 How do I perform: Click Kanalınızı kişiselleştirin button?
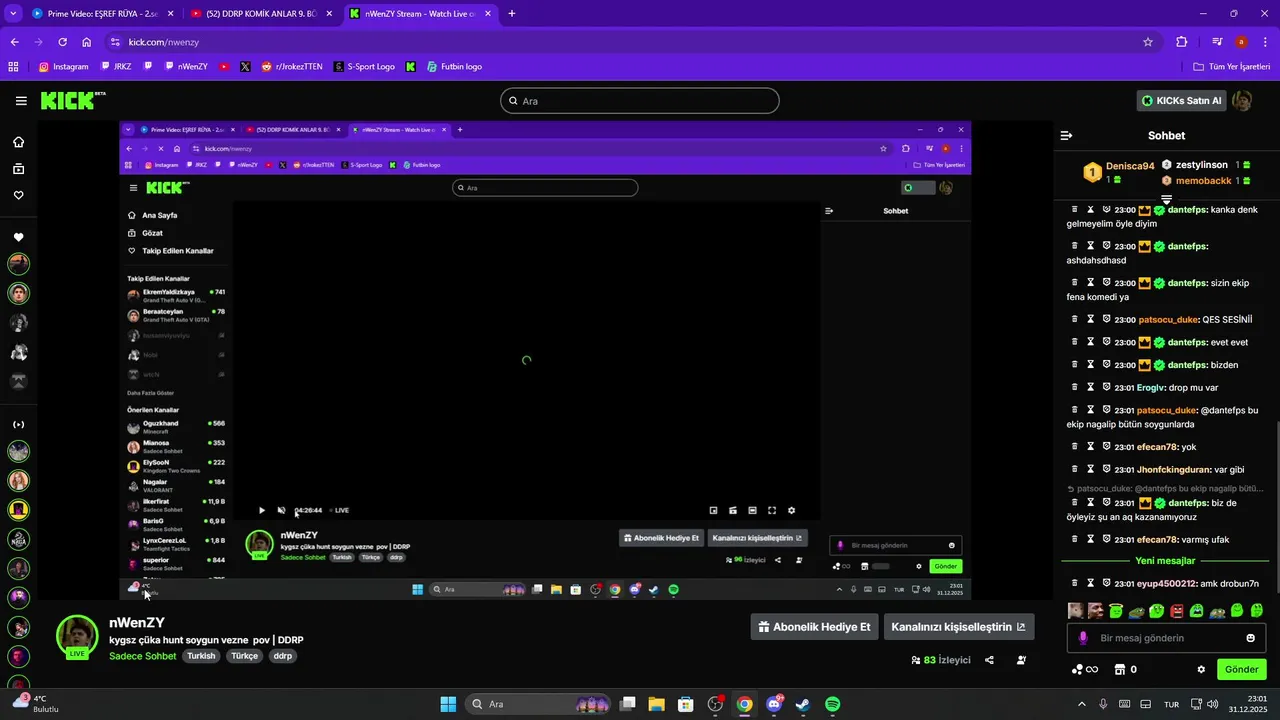pyautogui.click(x=958, y=627)
